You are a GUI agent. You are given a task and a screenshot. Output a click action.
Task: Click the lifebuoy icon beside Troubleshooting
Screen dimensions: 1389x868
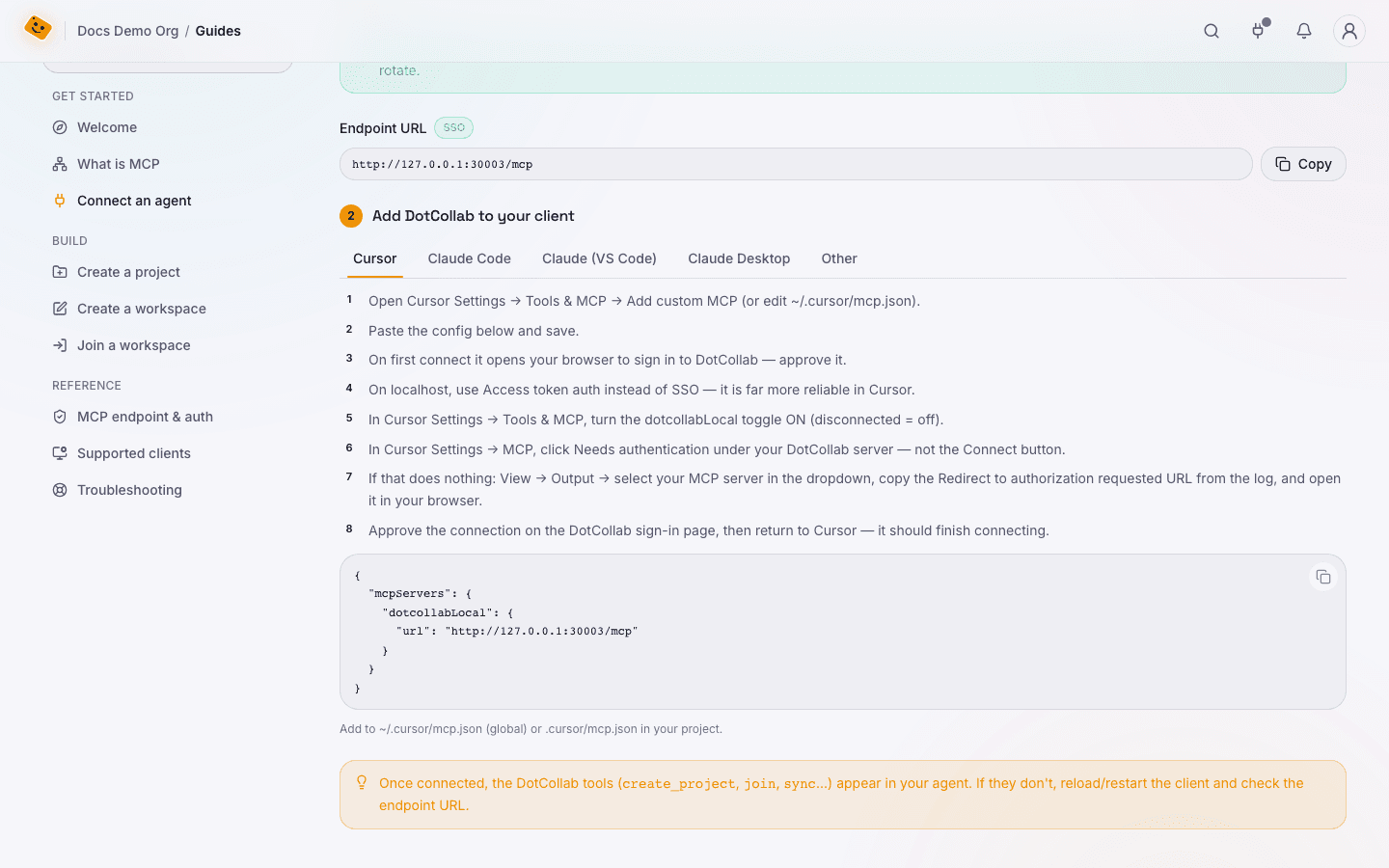60,490
